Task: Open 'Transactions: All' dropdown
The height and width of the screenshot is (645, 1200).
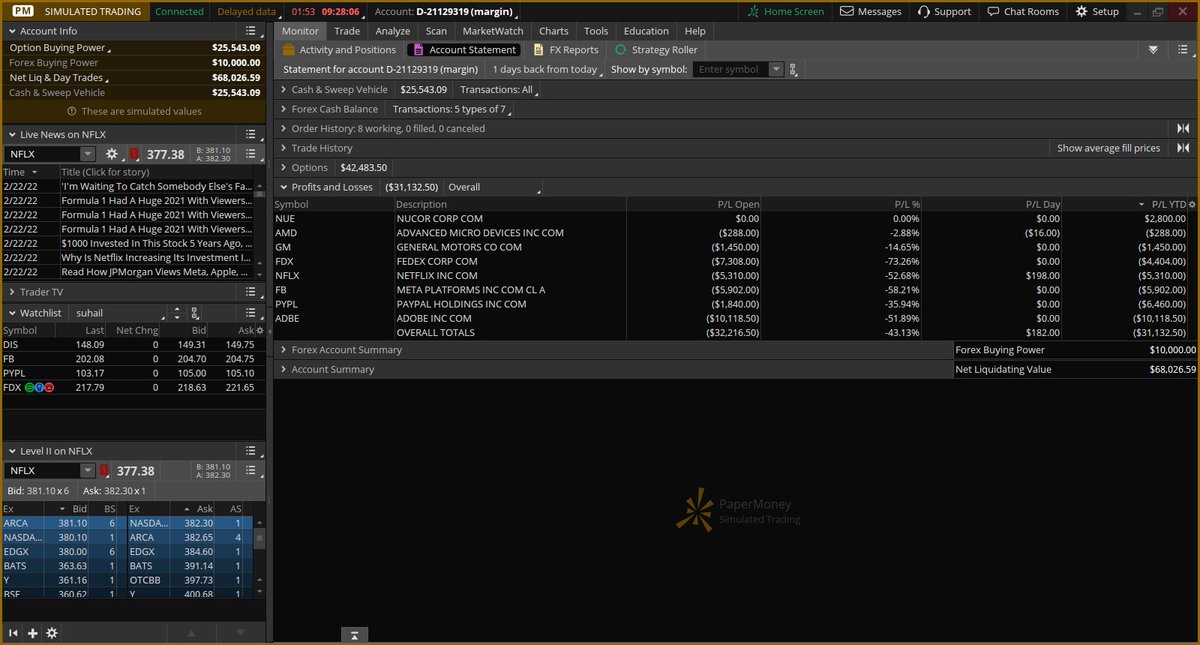Action: pos(498,90)
